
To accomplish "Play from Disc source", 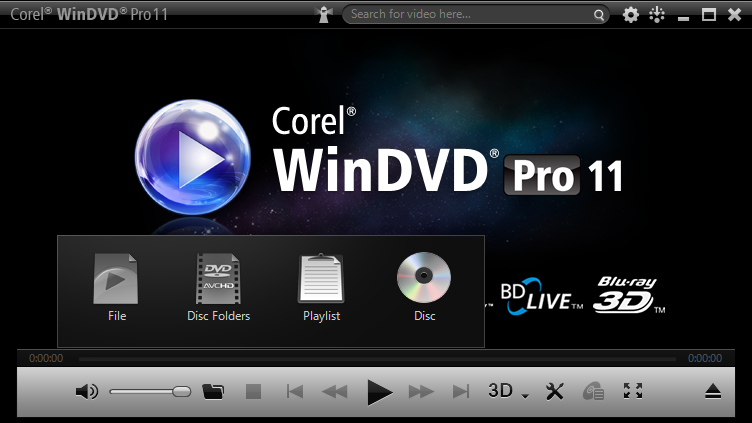I will 424,287.
